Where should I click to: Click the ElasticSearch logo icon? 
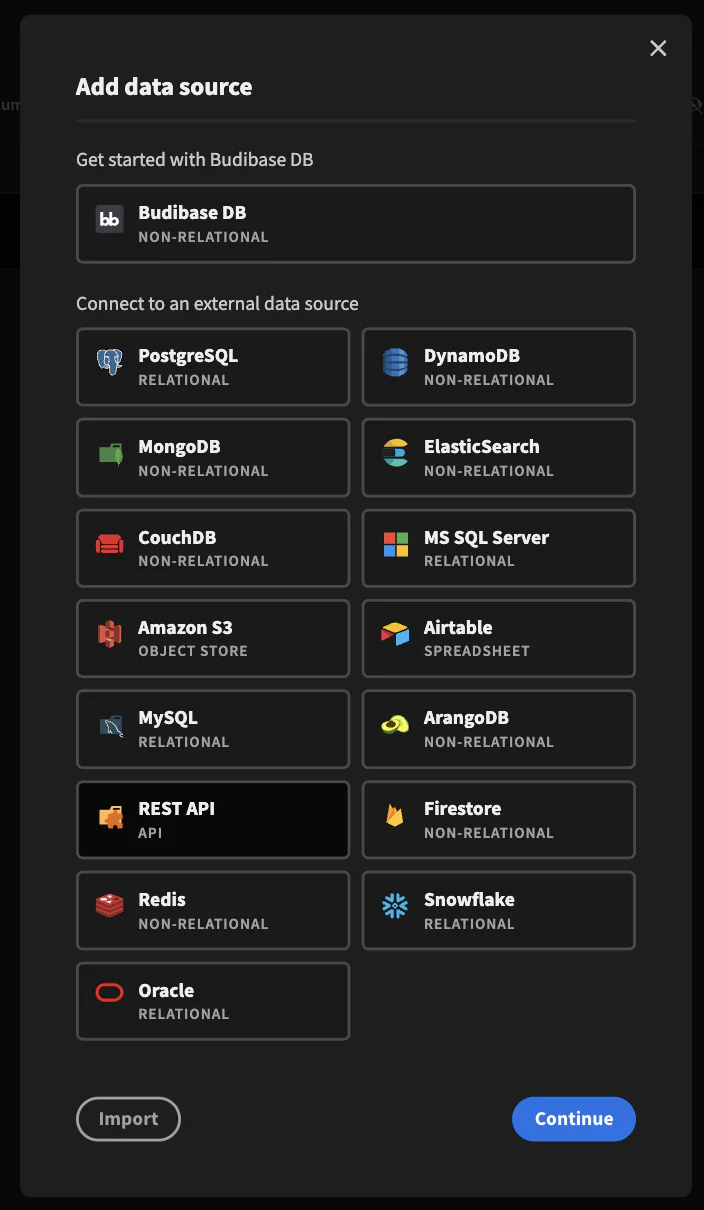click(x=395, y=454)
